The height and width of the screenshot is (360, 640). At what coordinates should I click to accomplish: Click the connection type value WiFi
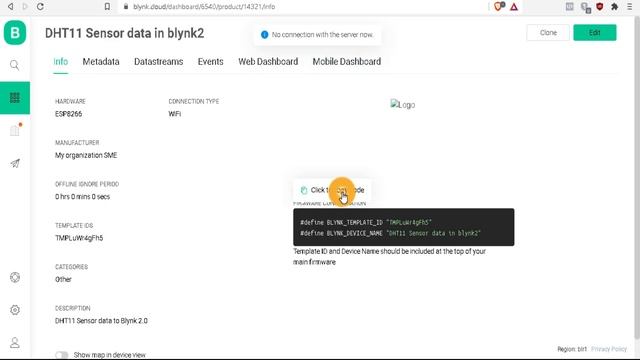click(174, 114)
